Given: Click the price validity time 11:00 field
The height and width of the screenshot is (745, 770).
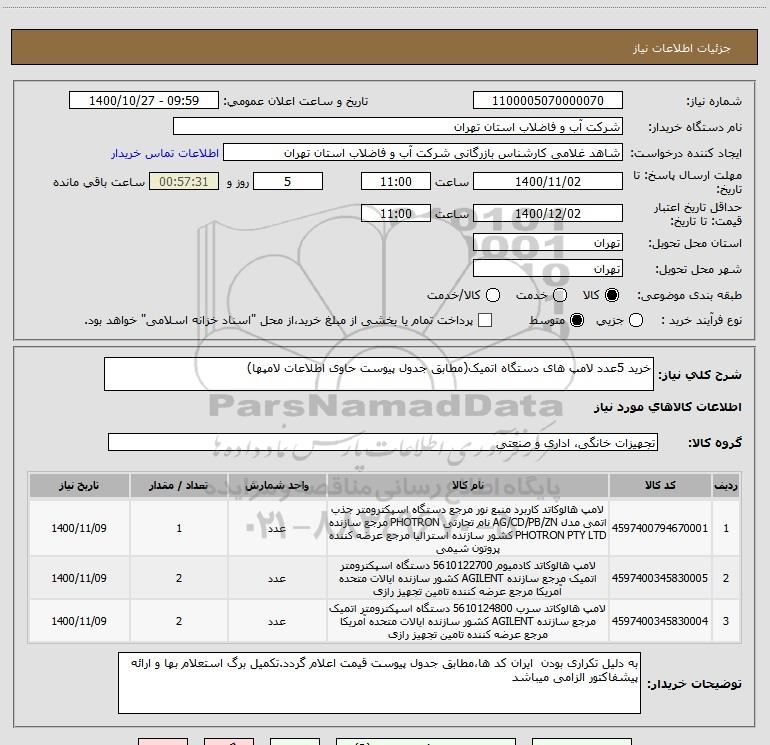Looking at the screenshot, I should tap(396, 213).
